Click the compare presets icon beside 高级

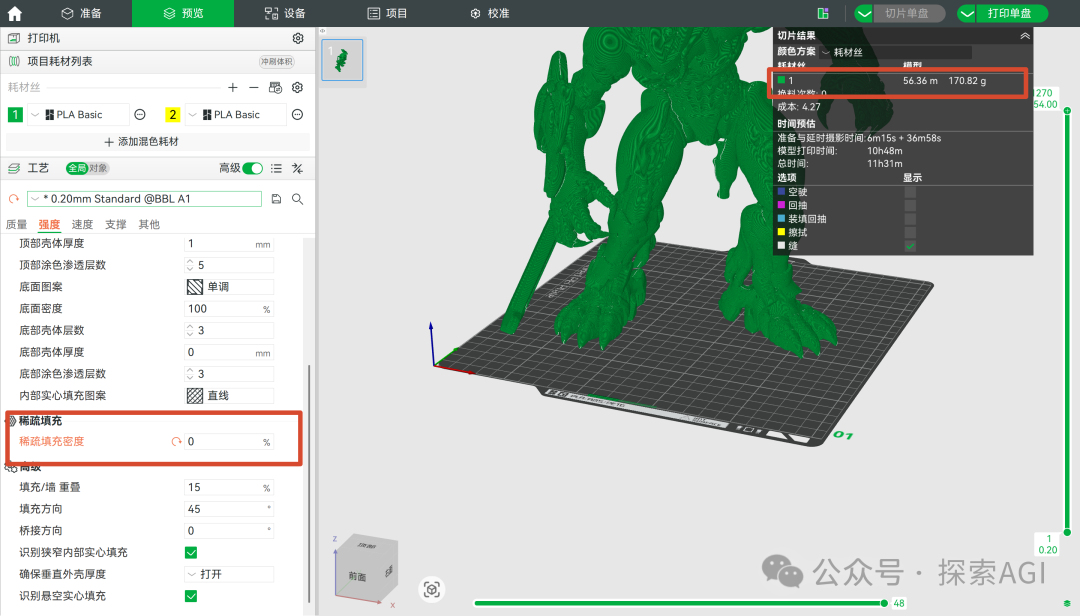tap(297, 168)
